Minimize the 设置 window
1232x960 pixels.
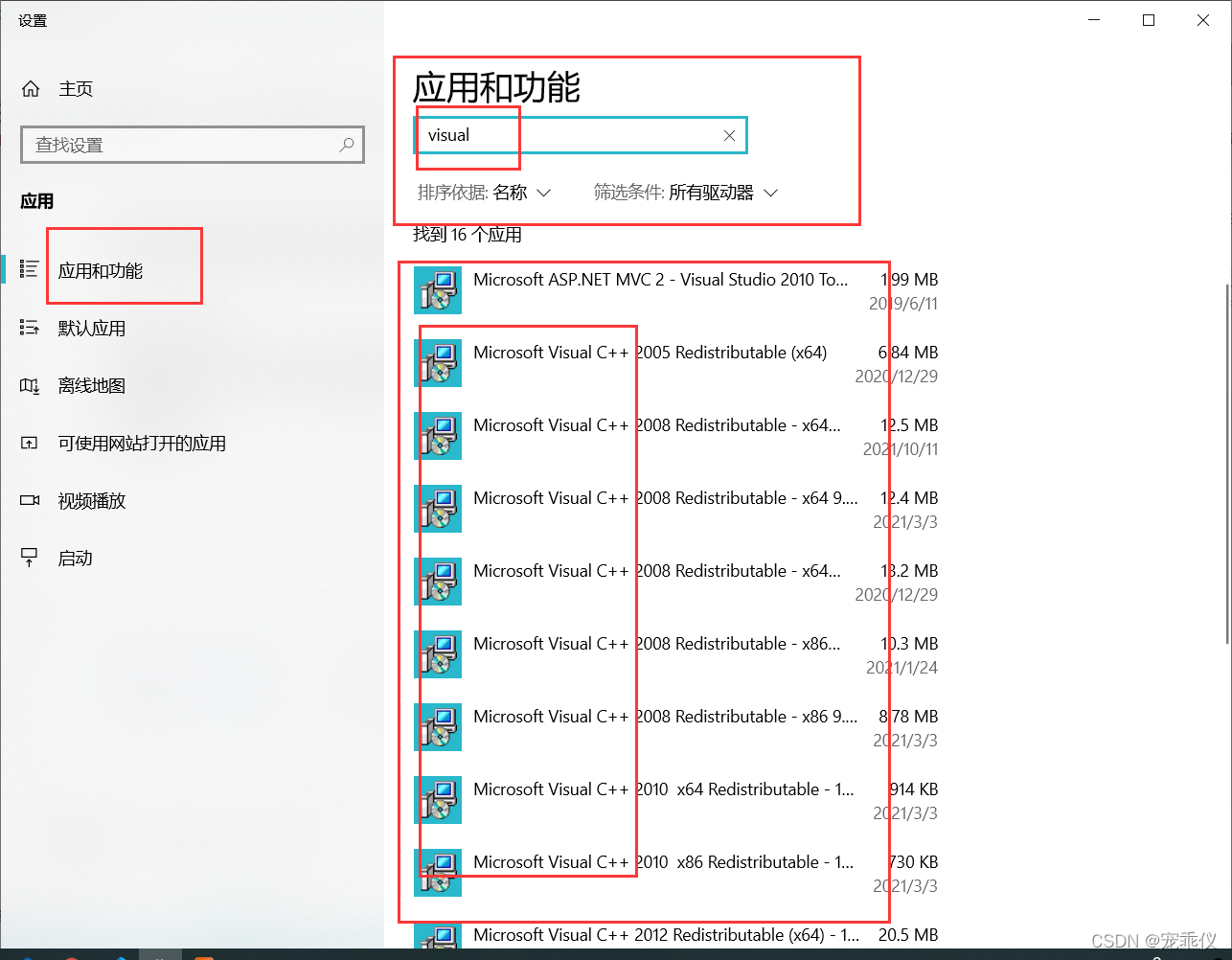[1094, 20]
